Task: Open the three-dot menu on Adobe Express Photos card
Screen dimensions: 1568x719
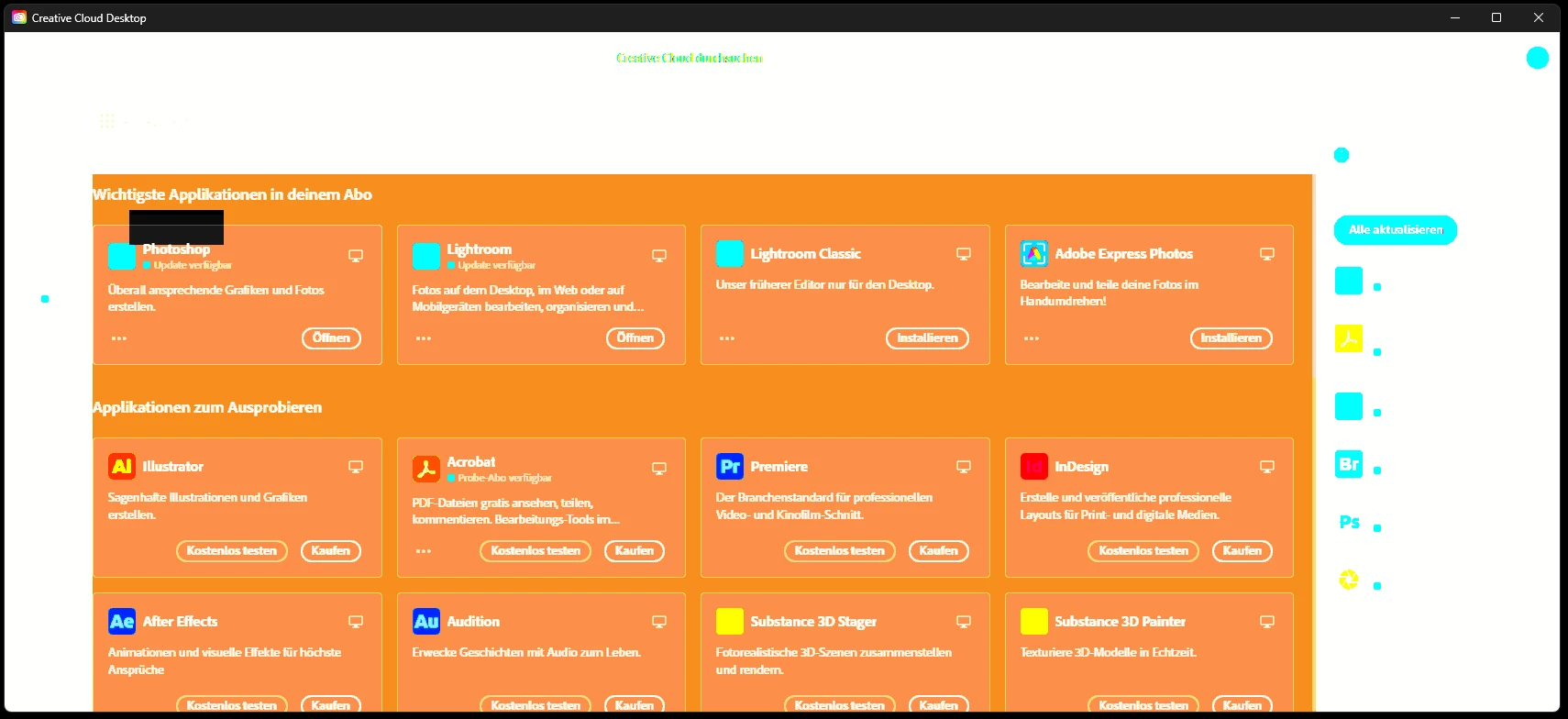Action: pyautogui.click(x=1032, y=338)
